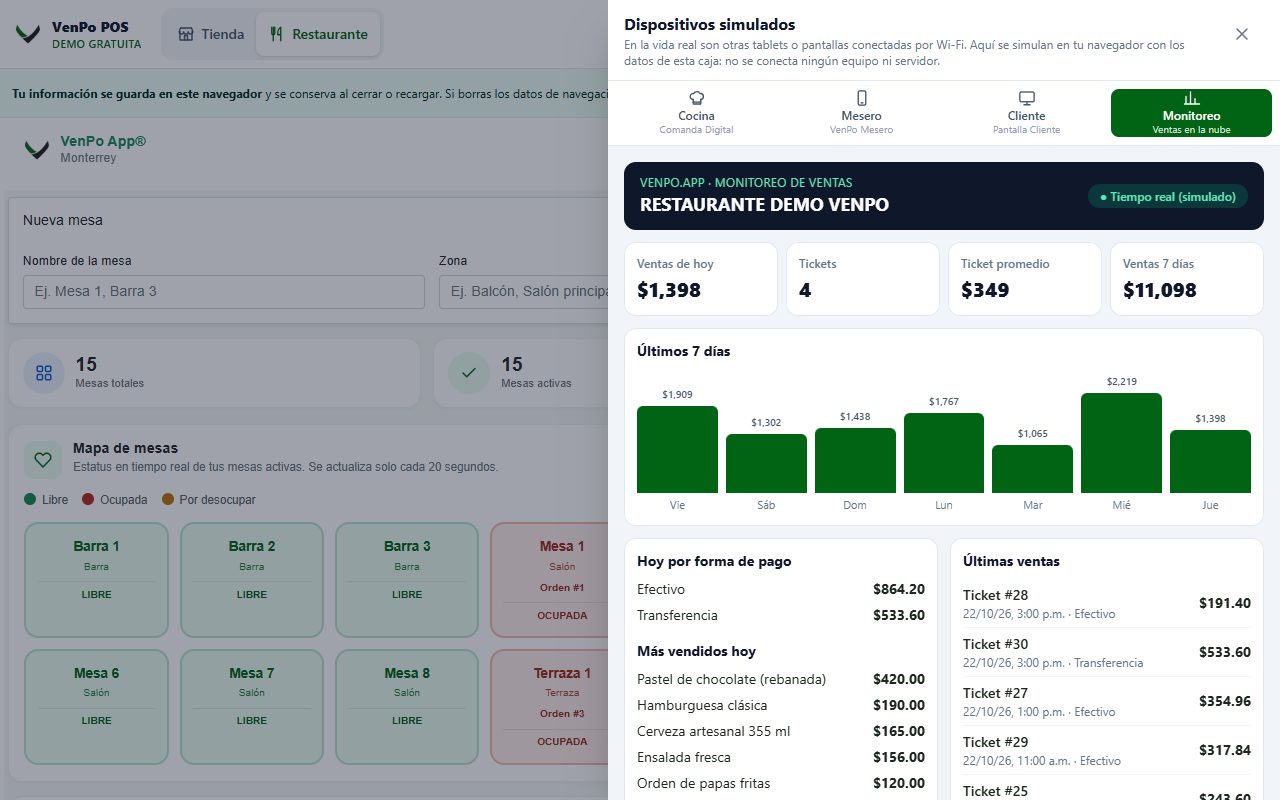Click the store icon in Tienda tab
Image resolution: width=1280 pixels, height=800 pixels.
[x=186, y=34]
